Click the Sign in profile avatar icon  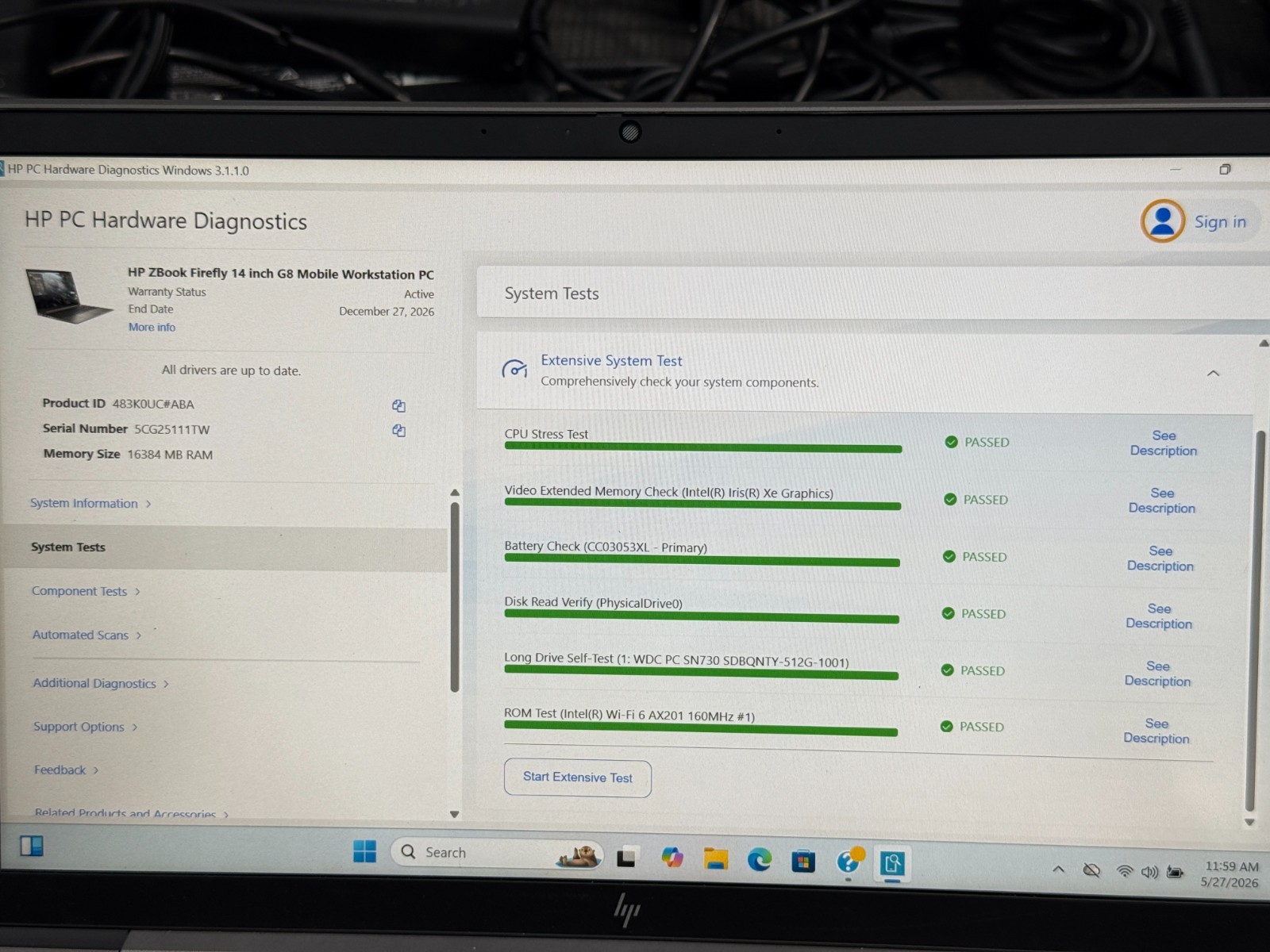coord(1163,221)
